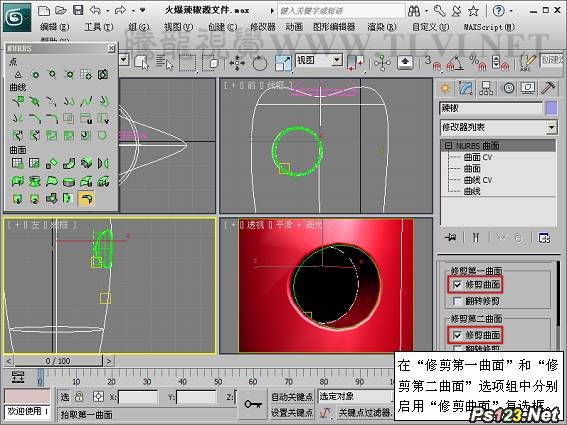Toggle the Percent Snap icon
567x425 pixels.
(x=479, y=63)
